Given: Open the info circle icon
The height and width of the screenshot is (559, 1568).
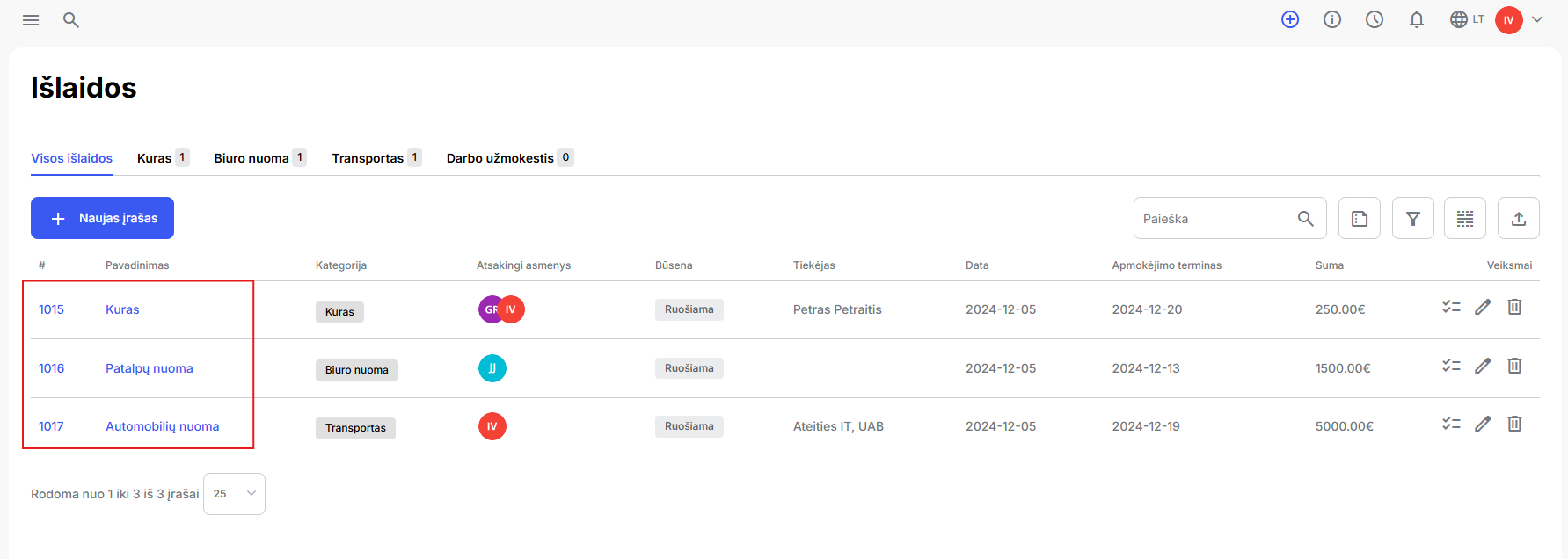Looking at the screenshot, I should click(x=1332, y=19).
